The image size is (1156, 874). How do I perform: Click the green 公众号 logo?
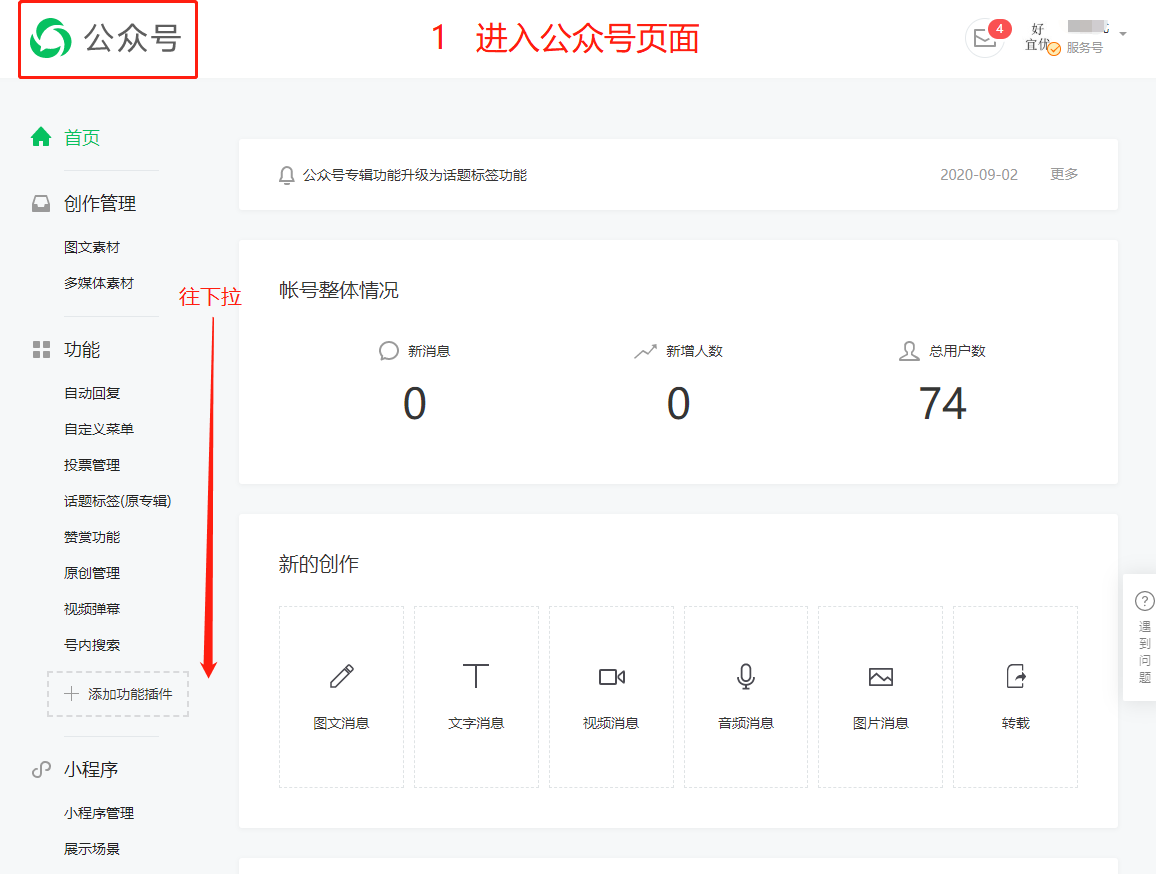tap(50, 39)
